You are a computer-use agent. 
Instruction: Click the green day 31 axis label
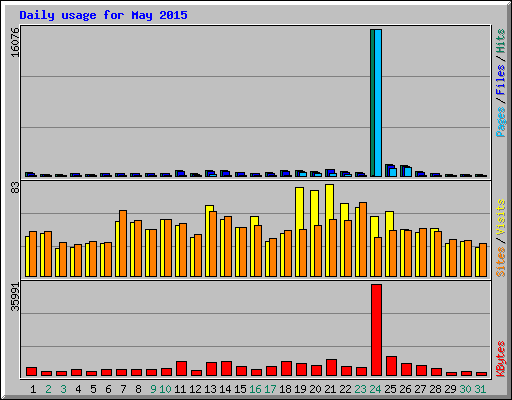click(480, 389)
